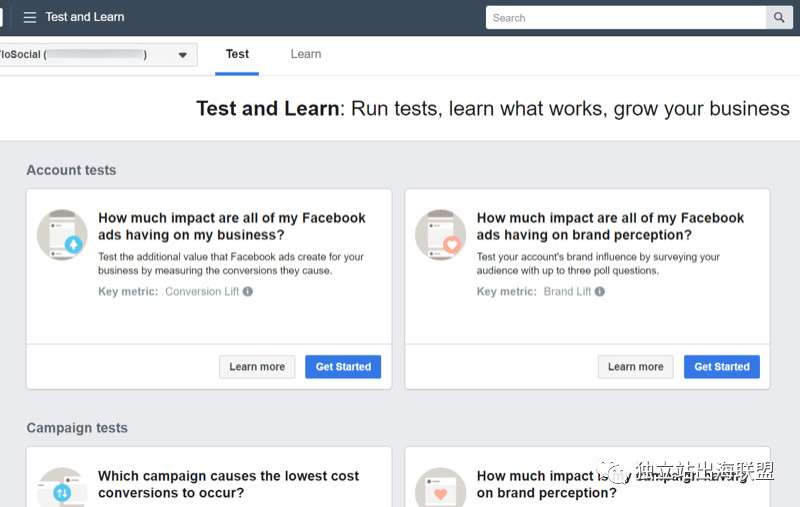The height and width of the screenshot is (507, 800).
Task: Click the Test and Learn header title
Action: [85, 17]
